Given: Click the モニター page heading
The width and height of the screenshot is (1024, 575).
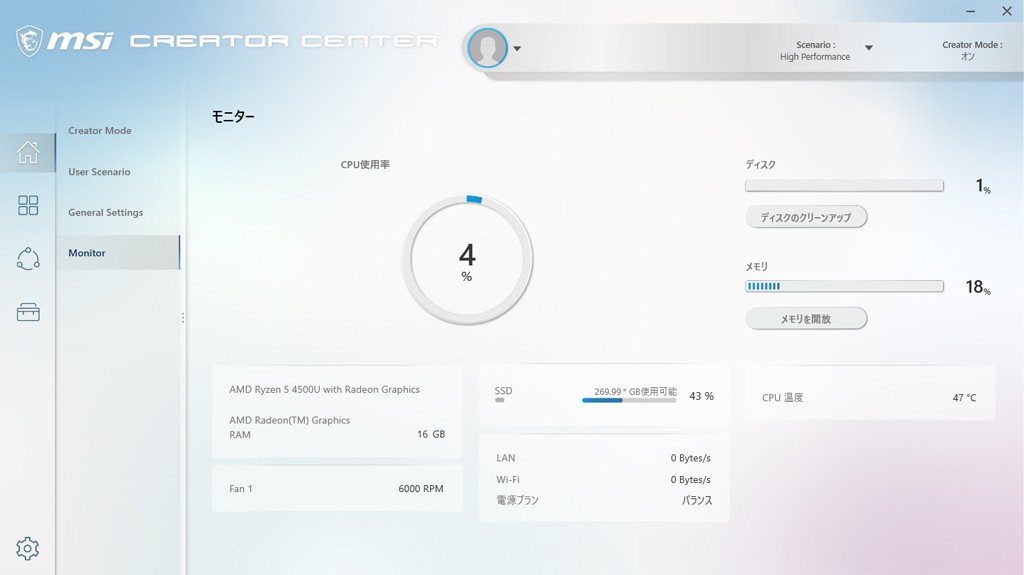Looking at the screenshot, I should coord(232,116).
